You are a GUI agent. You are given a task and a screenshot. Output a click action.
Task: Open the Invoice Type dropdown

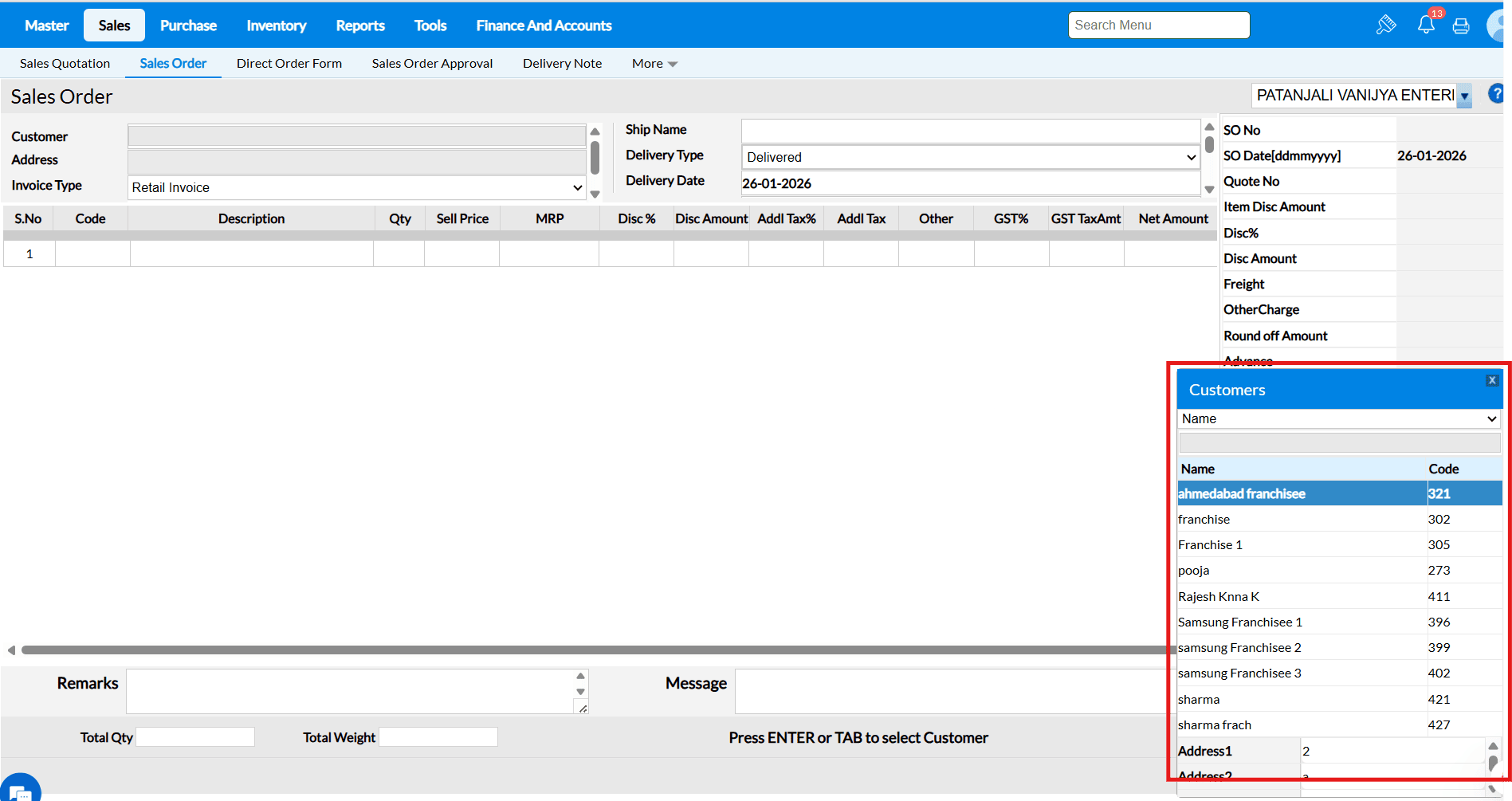[356, 187]
